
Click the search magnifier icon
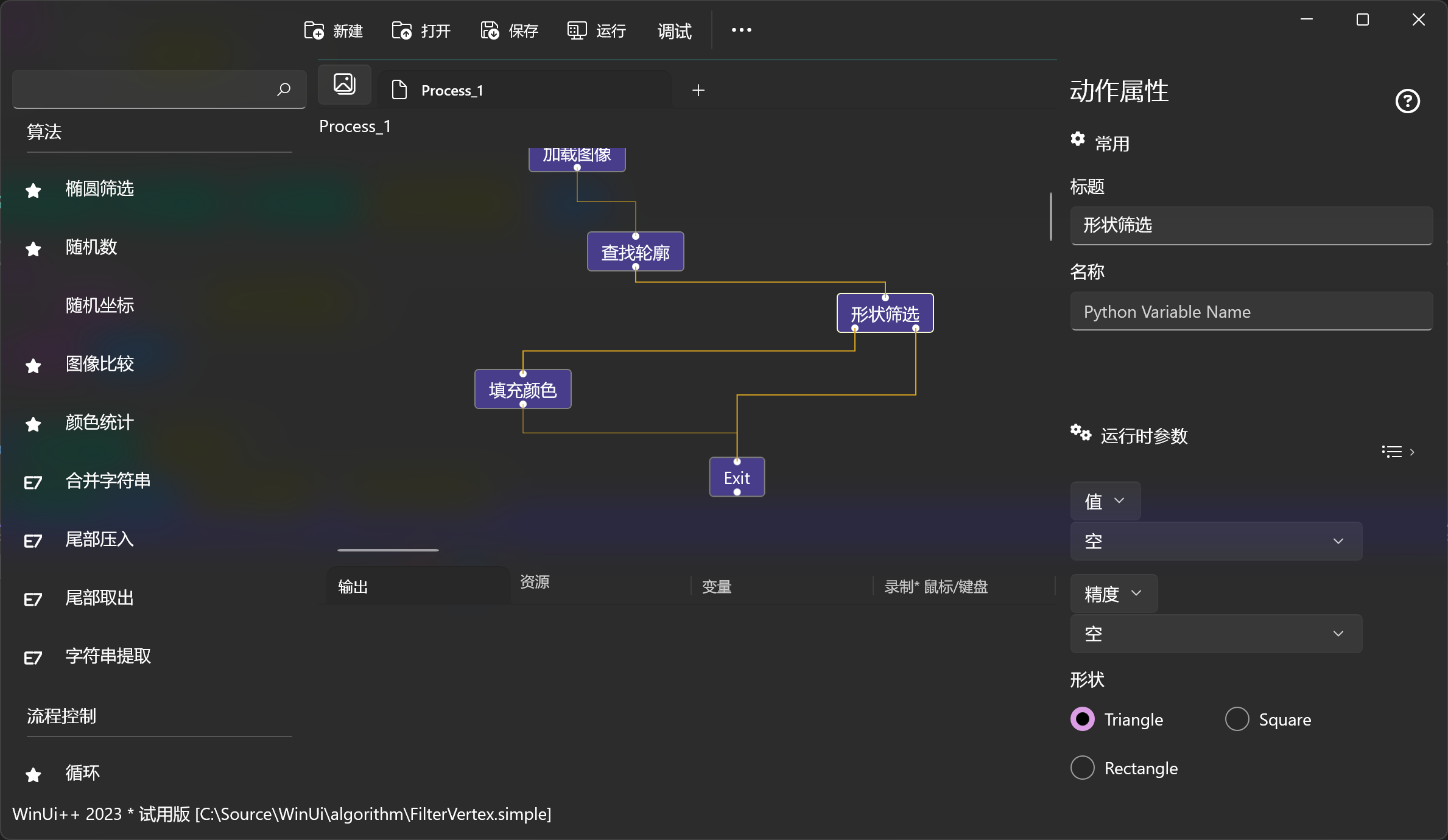click(284, 90)
